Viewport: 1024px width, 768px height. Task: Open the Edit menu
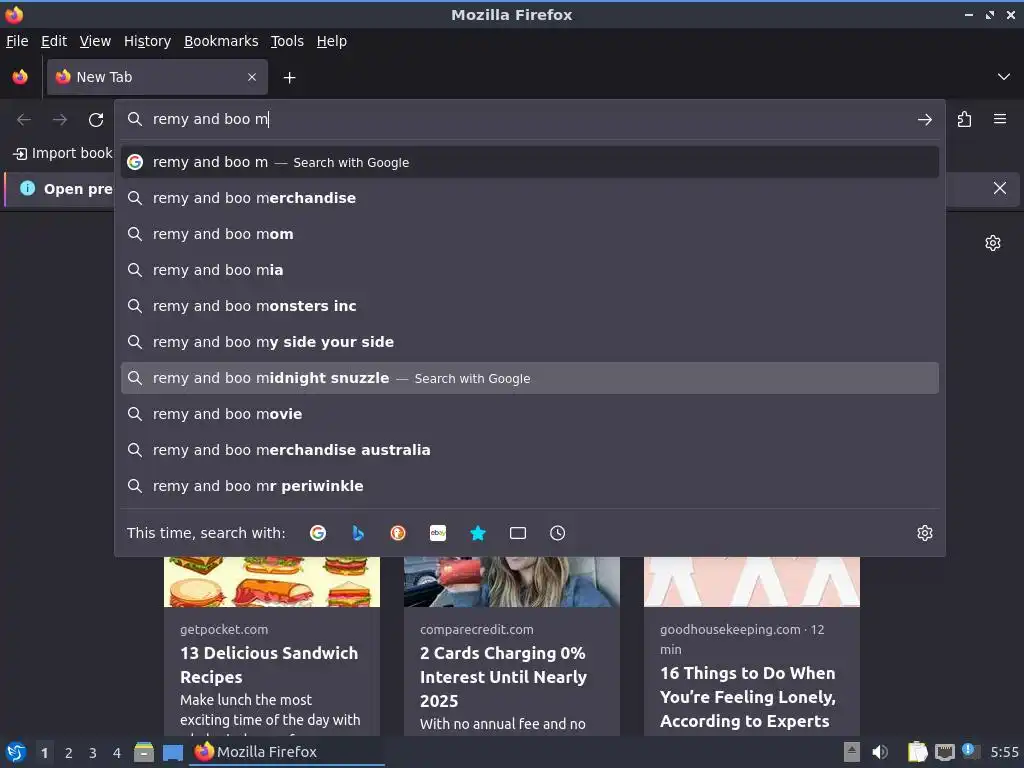[x=54, y=41]
